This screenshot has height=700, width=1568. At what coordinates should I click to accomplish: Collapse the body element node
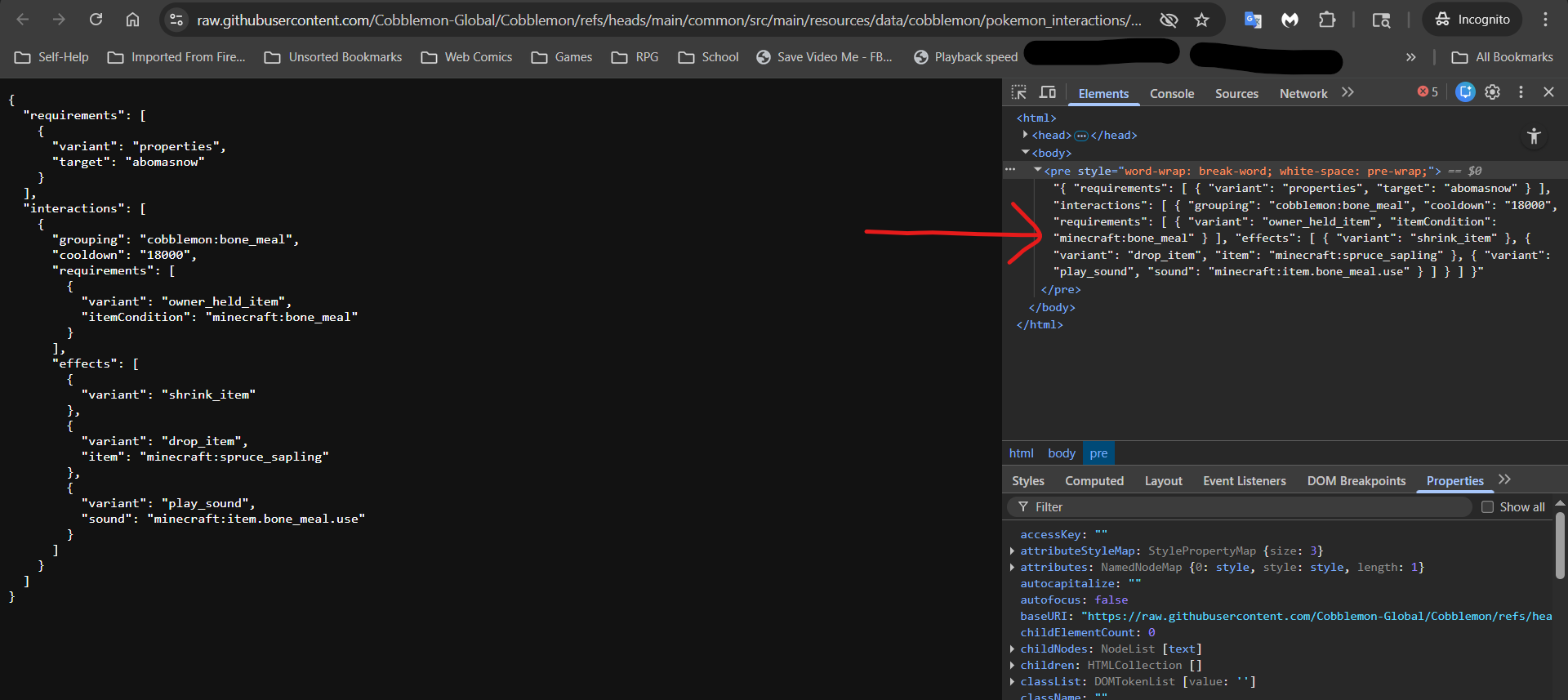tap(1025, 153)
